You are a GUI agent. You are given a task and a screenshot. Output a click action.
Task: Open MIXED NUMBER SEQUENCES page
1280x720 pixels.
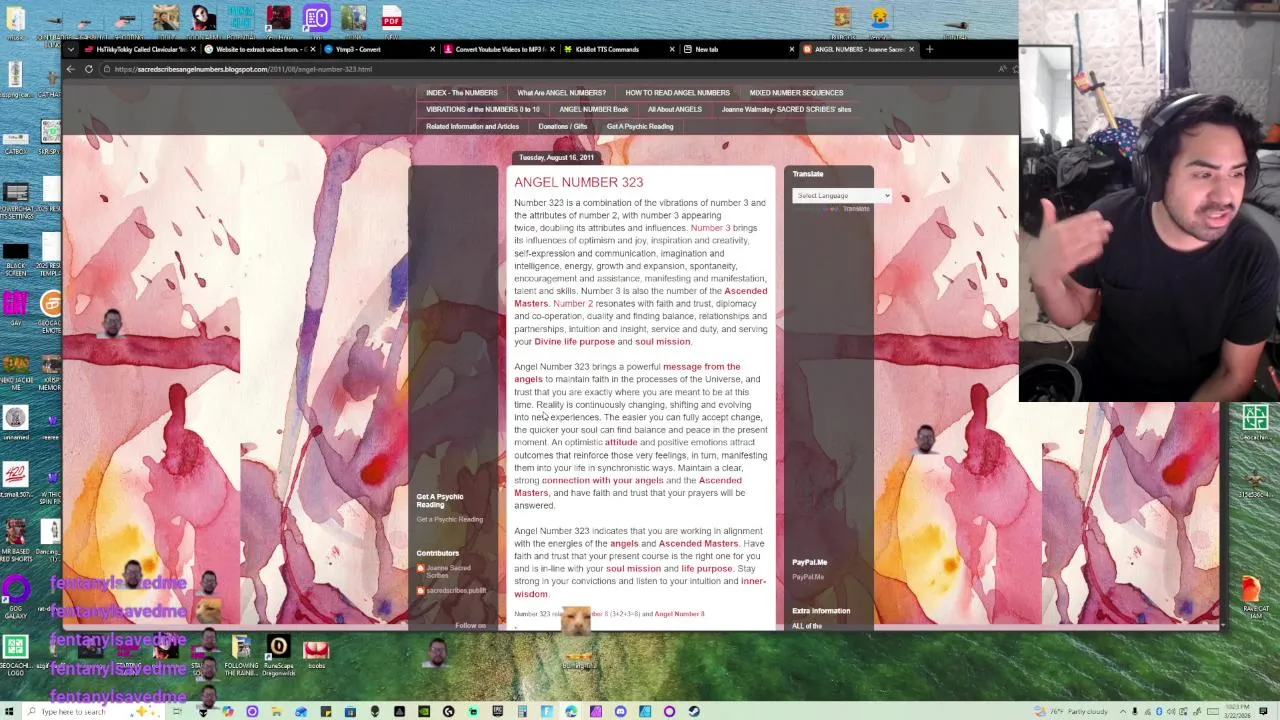(x=796, y=92)
